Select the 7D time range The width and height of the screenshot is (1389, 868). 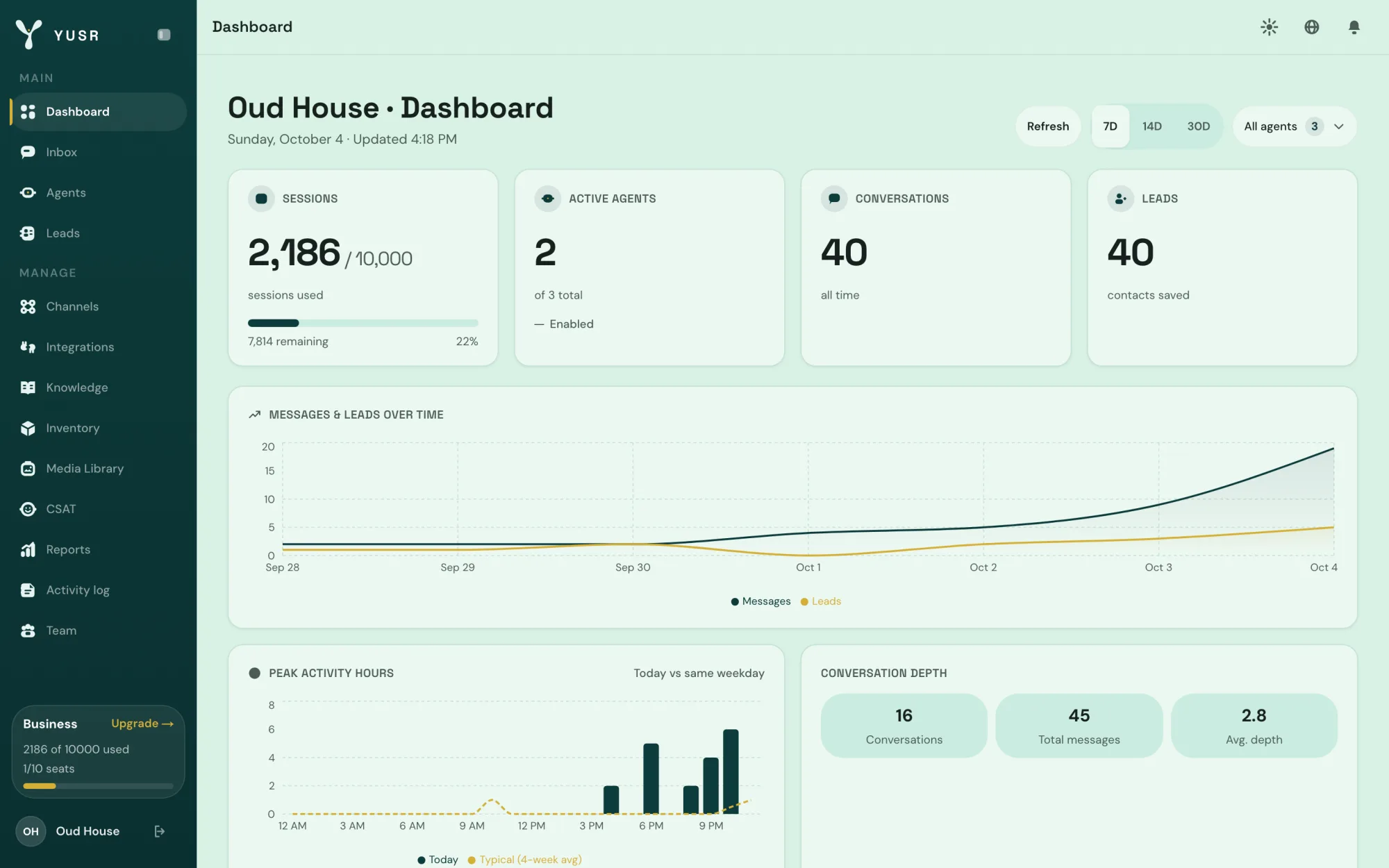pos(1110,126)
